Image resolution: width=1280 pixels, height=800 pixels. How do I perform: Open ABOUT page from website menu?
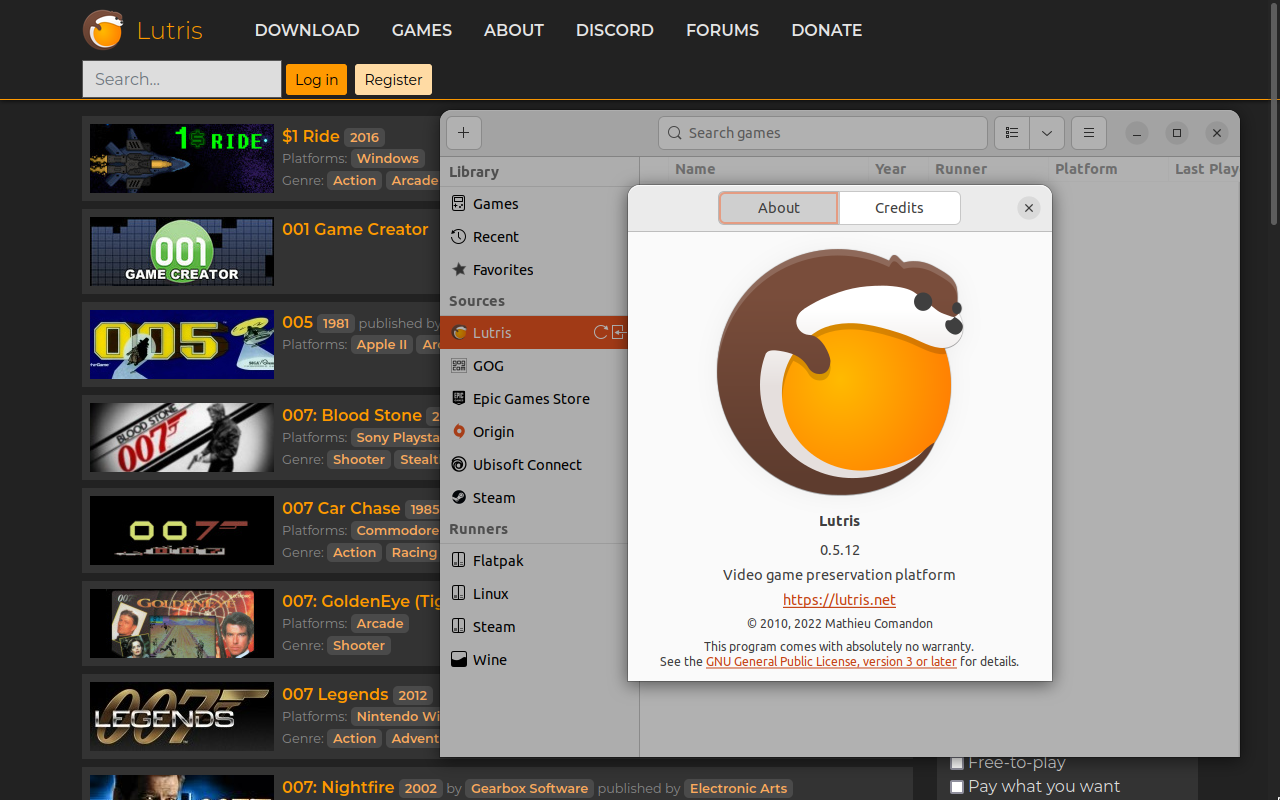(x=514, y=30)
